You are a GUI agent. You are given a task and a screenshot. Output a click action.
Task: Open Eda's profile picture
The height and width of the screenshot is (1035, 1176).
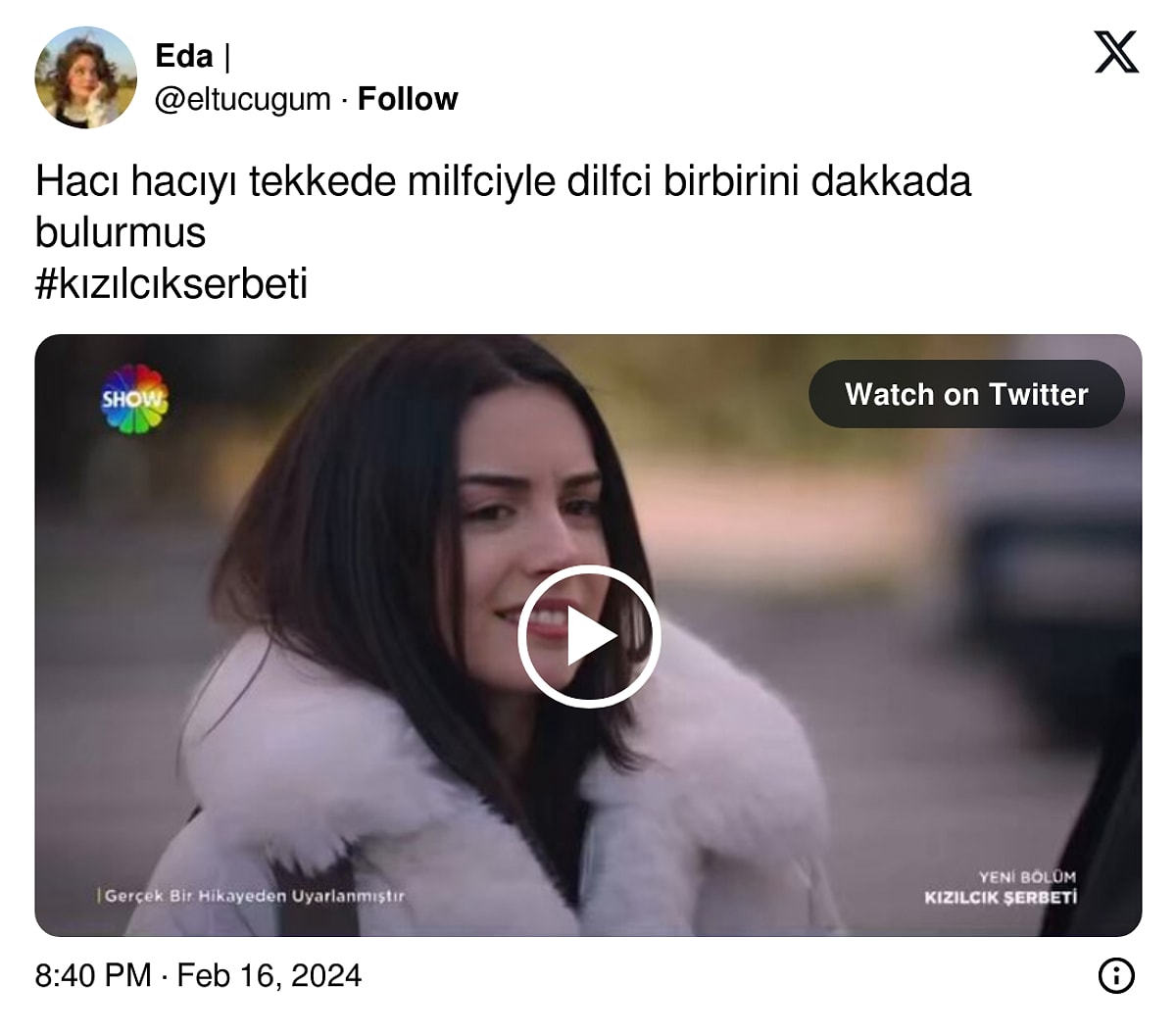(85, 77)
